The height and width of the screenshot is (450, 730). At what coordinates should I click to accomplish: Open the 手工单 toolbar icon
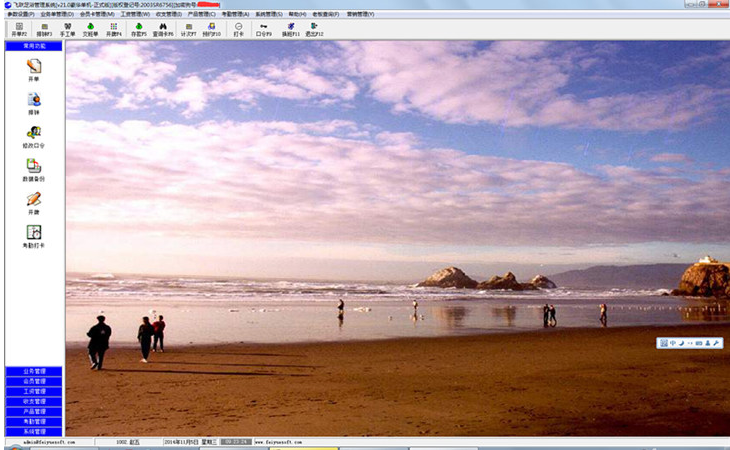point(68,29)
